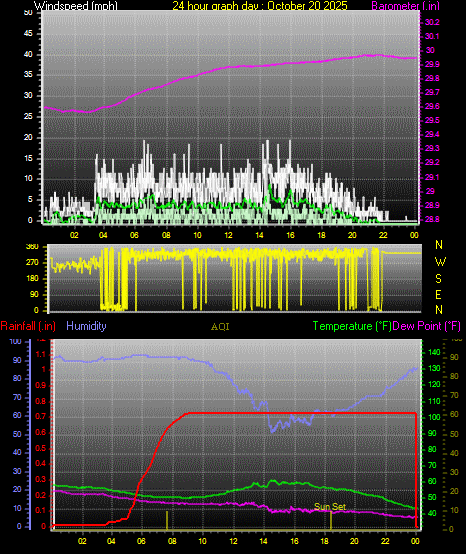Click the green 'Temperature (°F)' legend label

[352, 326]
